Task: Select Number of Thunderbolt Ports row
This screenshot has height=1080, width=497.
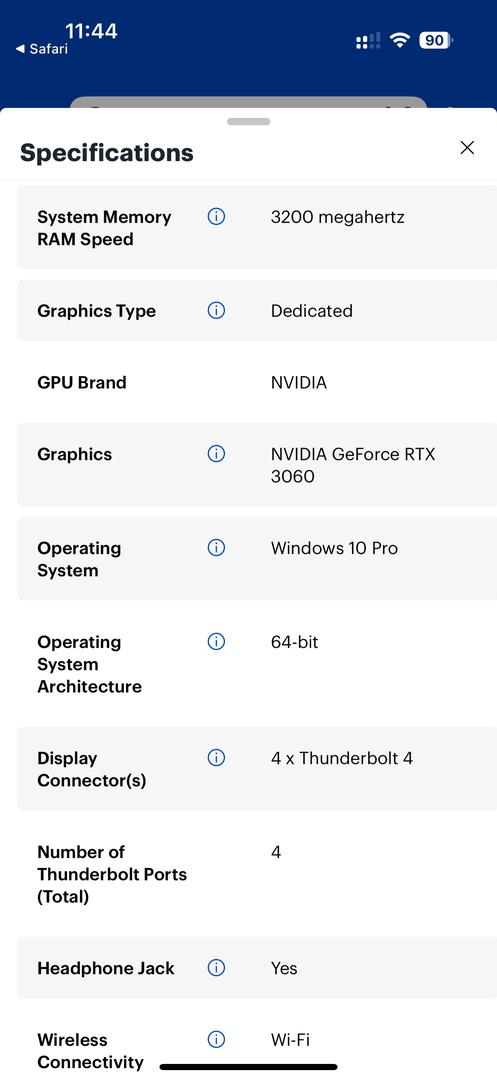Action: 257,874
